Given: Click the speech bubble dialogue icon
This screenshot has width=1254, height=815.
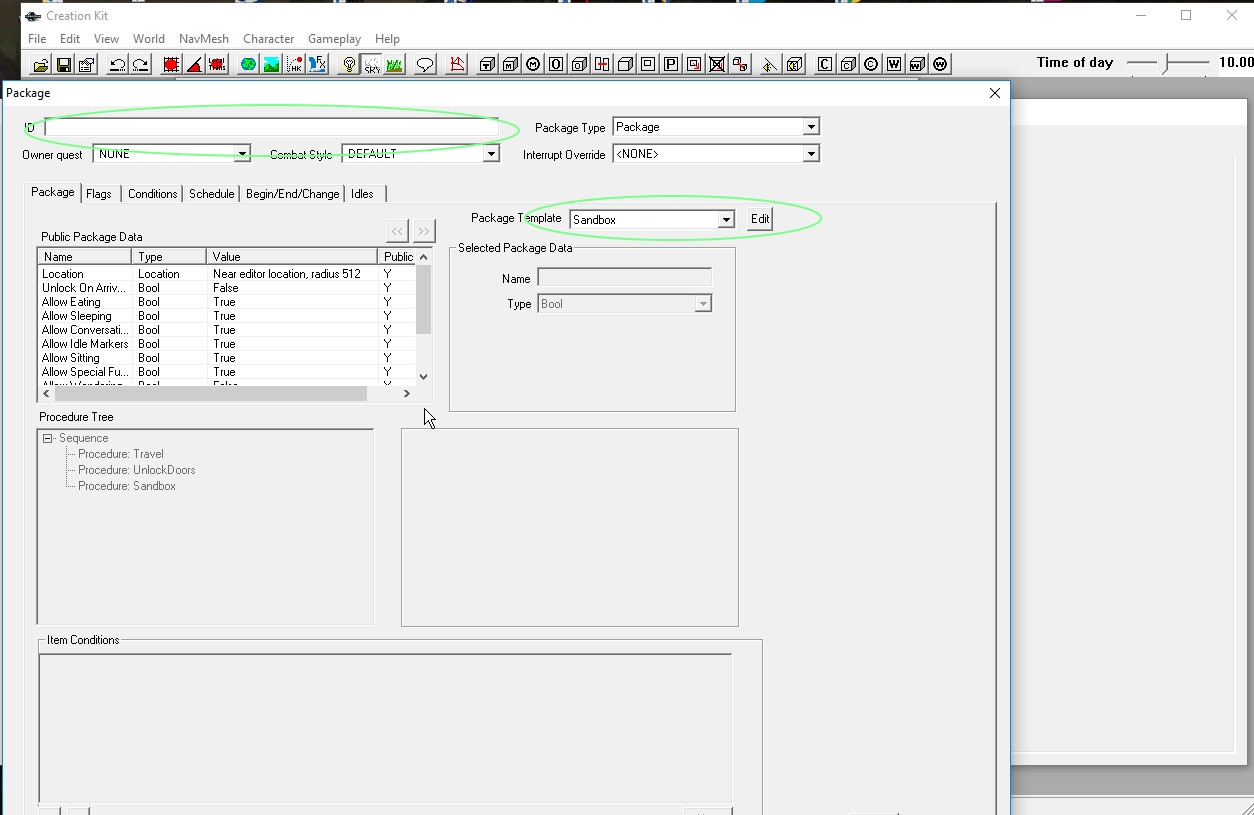Looking at the screenshot, I should 425,65.
